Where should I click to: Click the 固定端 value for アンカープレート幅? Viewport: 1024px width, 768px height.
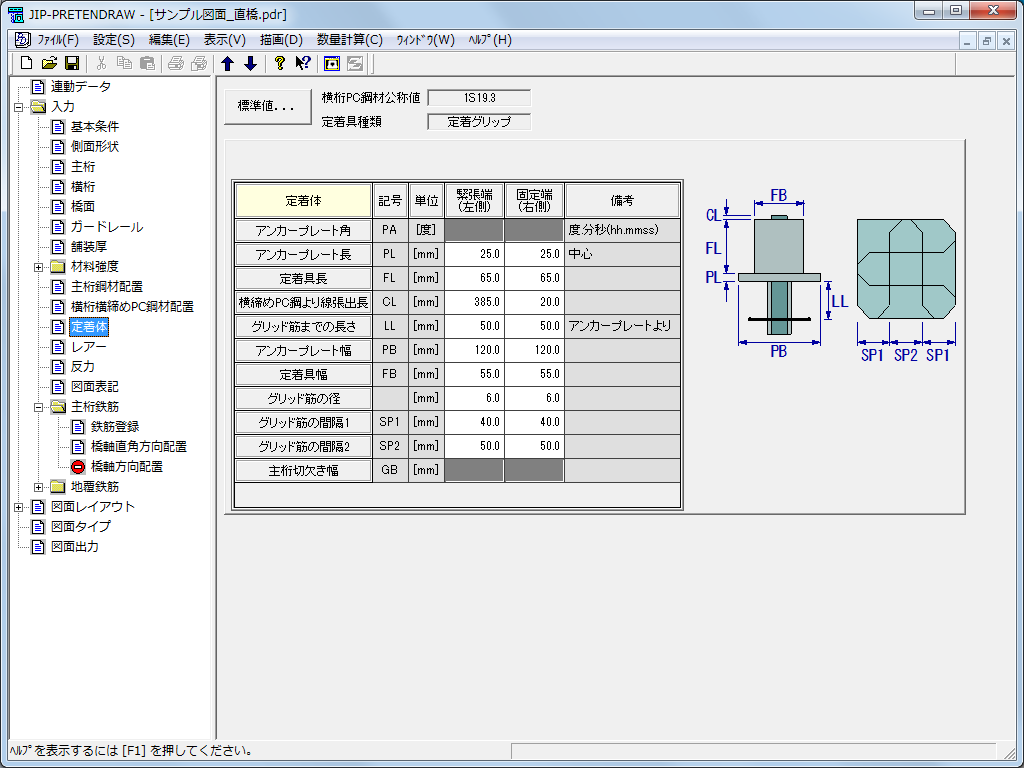534,350
